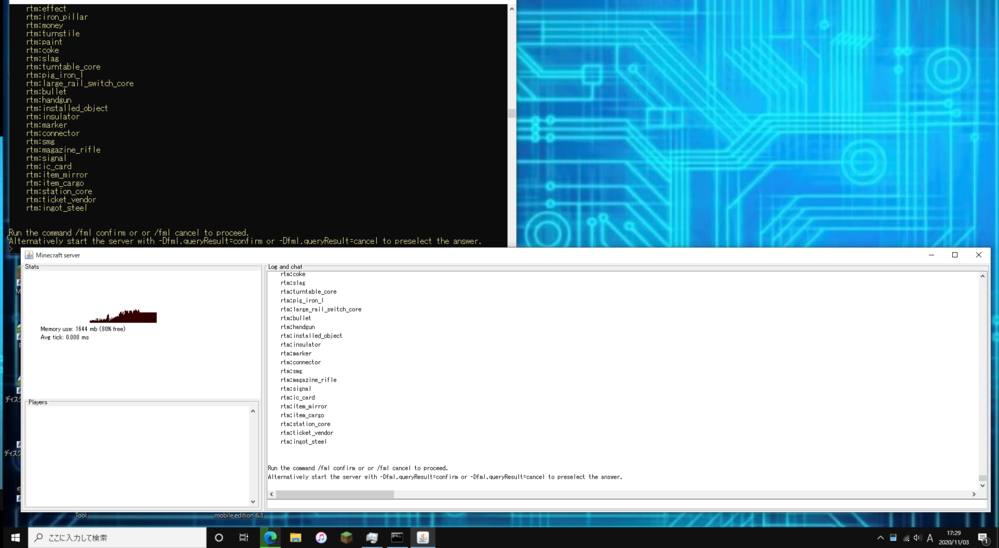
Task: Click 'rtm:ic_card' in the console window
Action: tap(48, 166)
